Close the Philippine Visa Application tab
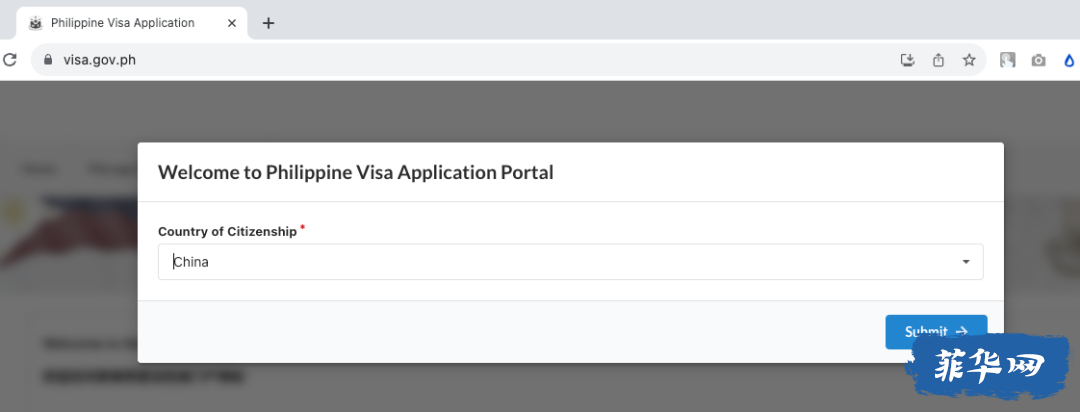 click(x=232, y=23)
